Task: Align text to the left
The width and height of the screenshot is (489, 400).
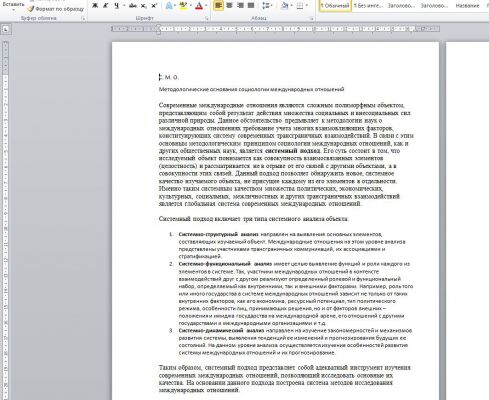Action: 218,5
